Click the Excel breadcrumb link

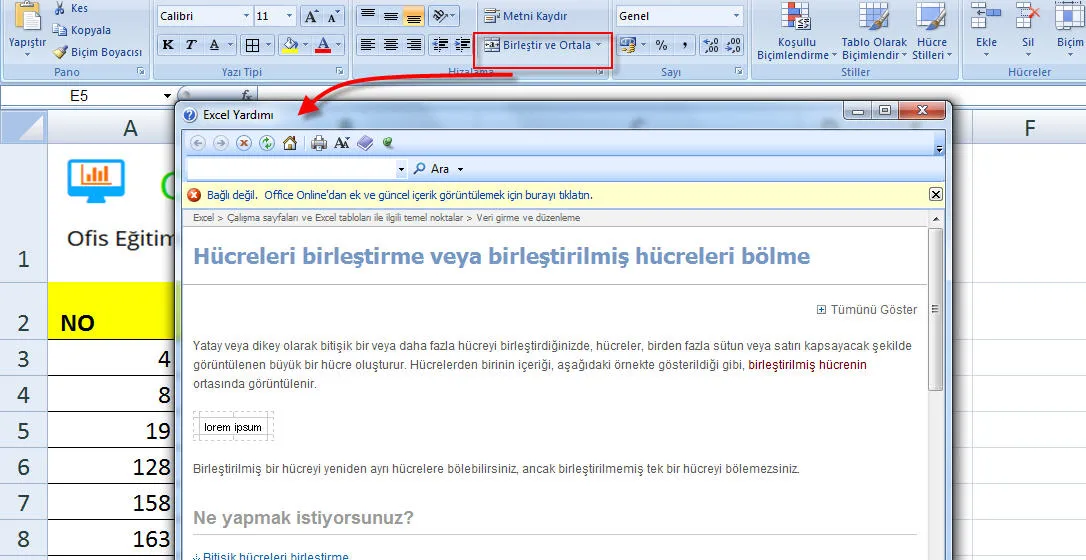(203, 217)
